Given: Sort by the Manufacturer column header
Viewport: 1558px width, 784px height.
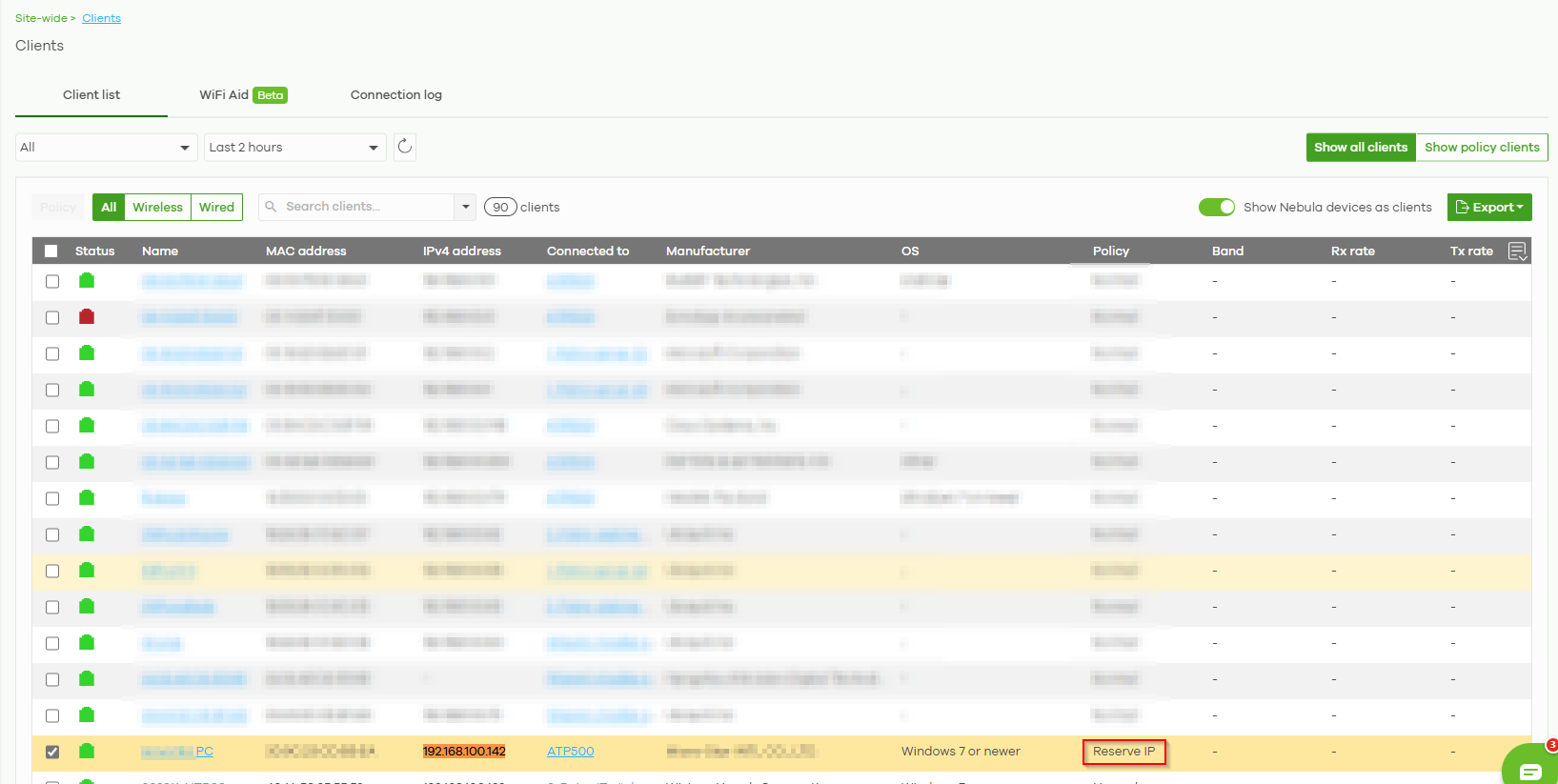Looking at the screenshot, I should pyautogui.click(x=708, y=251).
